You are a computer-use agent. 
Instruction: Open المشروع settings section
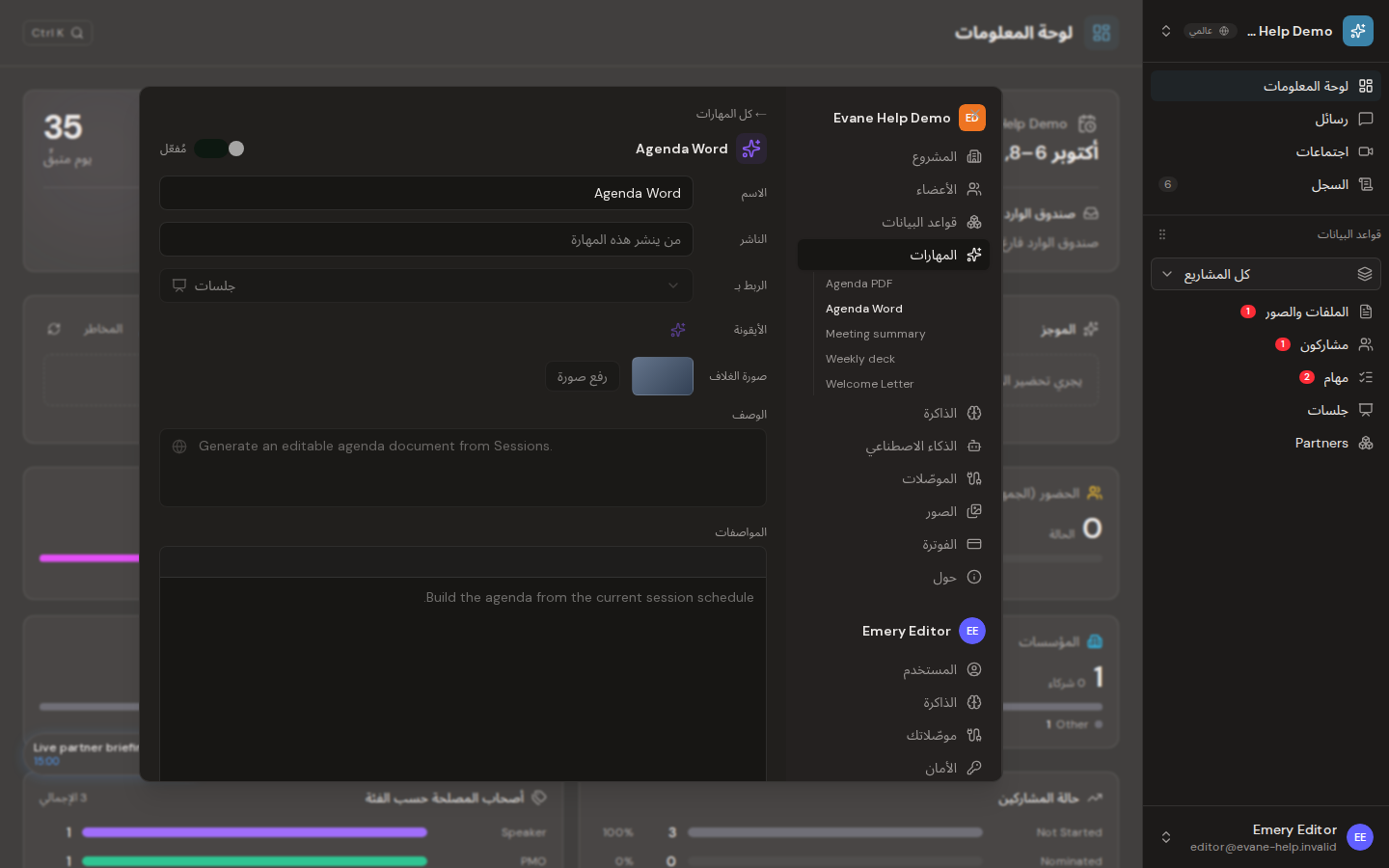click(x=894, y=156)
